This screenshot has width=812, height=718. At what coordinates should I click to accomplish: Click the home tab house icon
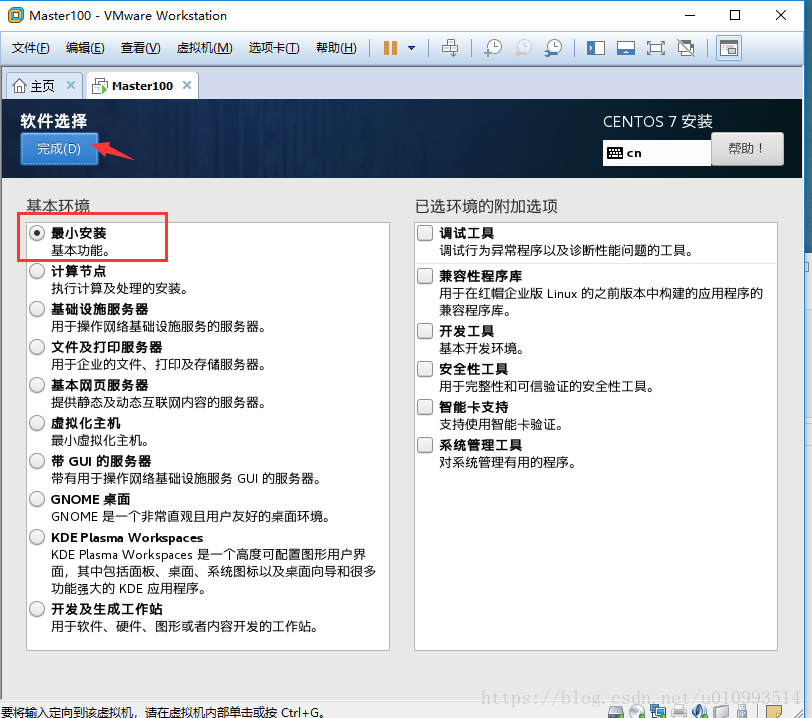pyautogui.click(x=20, y=85)
